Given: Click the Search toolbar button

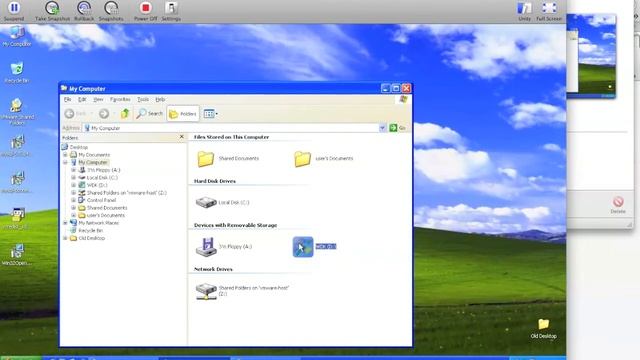Looking at the screenshot, I should (149, 113).
